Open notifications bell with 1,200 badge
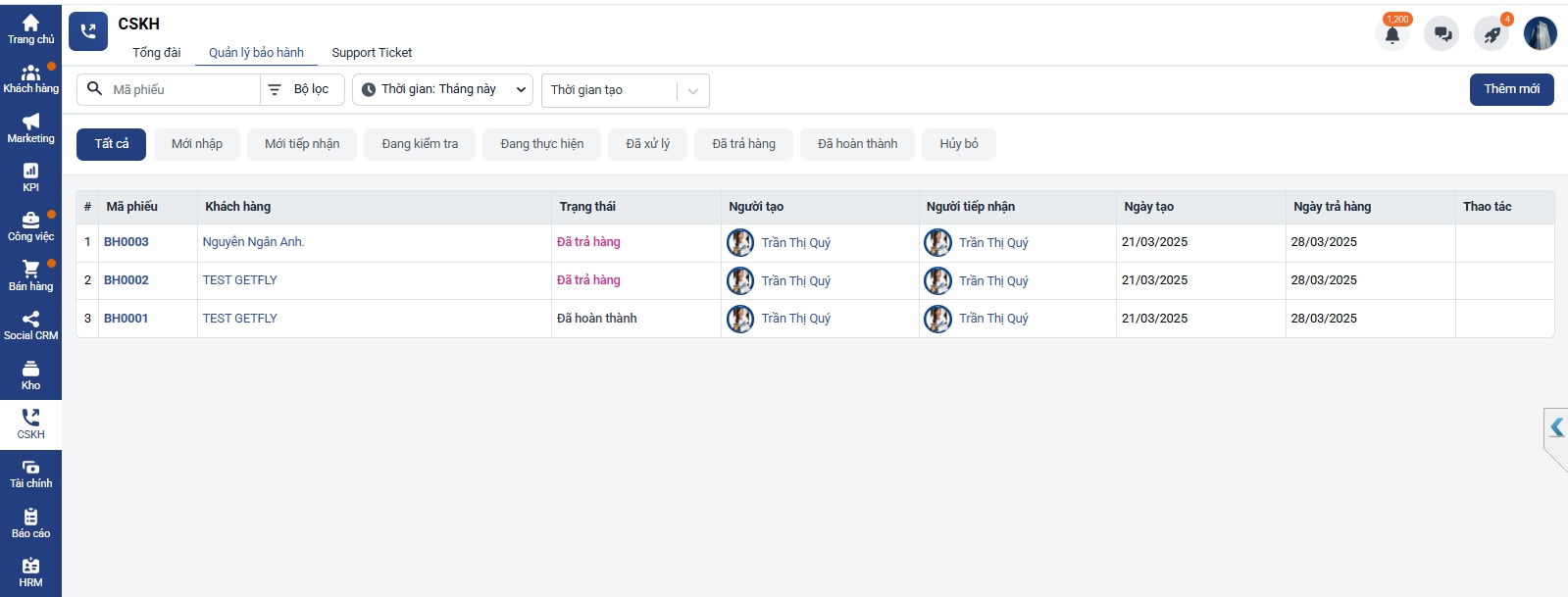Image resolution: width=1568 pixels, height=597 pixels. [1392, 33]
